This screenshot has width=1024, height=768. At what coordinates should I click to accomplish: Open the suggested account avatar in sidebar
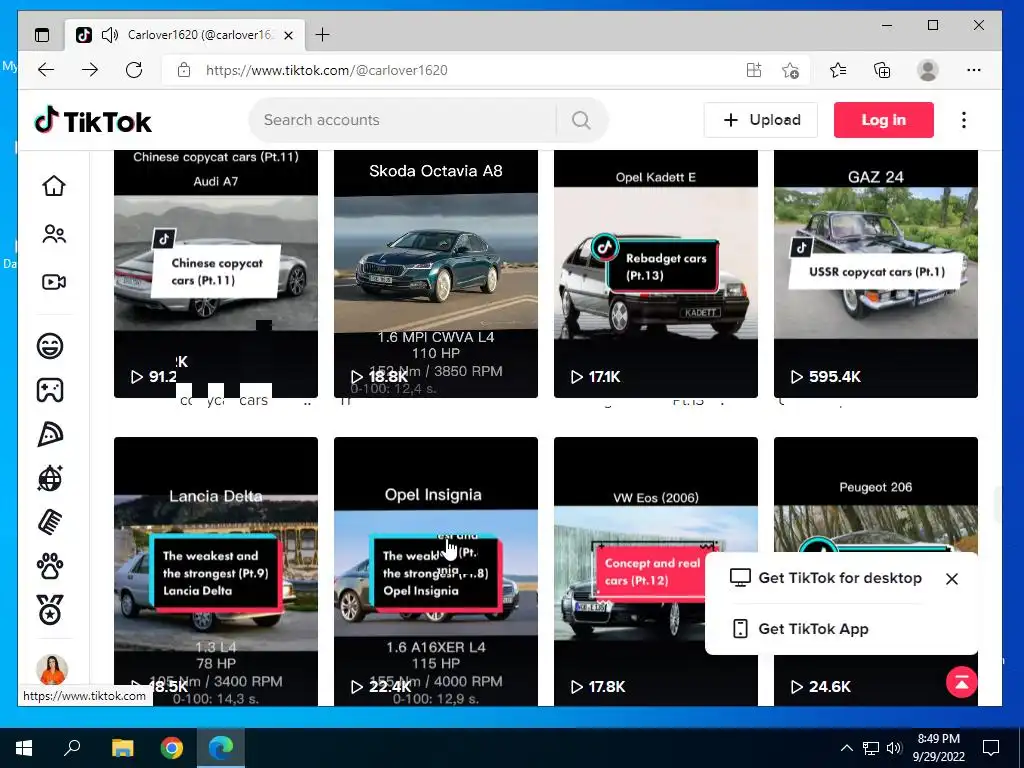52,670
